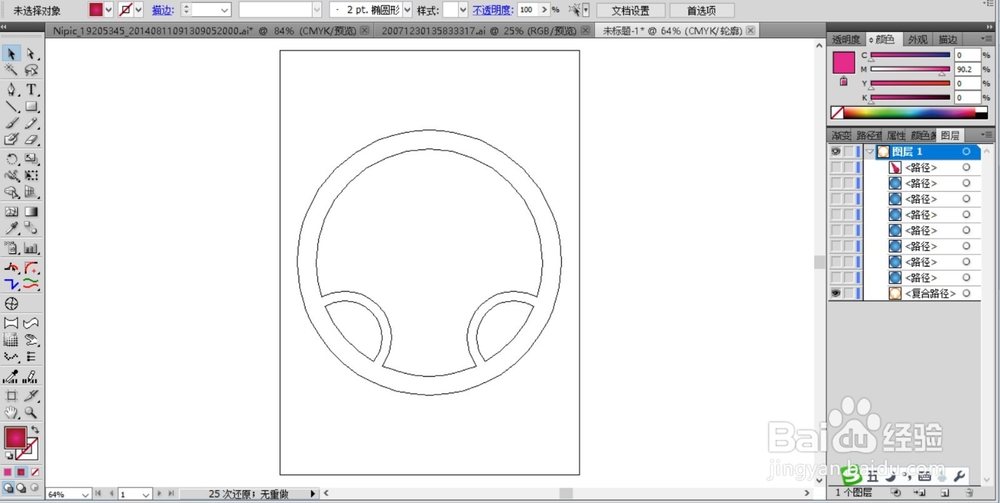Viewport: 1000px width, 503px height.
Task: Click 文档设置 button
Action: 631,10
